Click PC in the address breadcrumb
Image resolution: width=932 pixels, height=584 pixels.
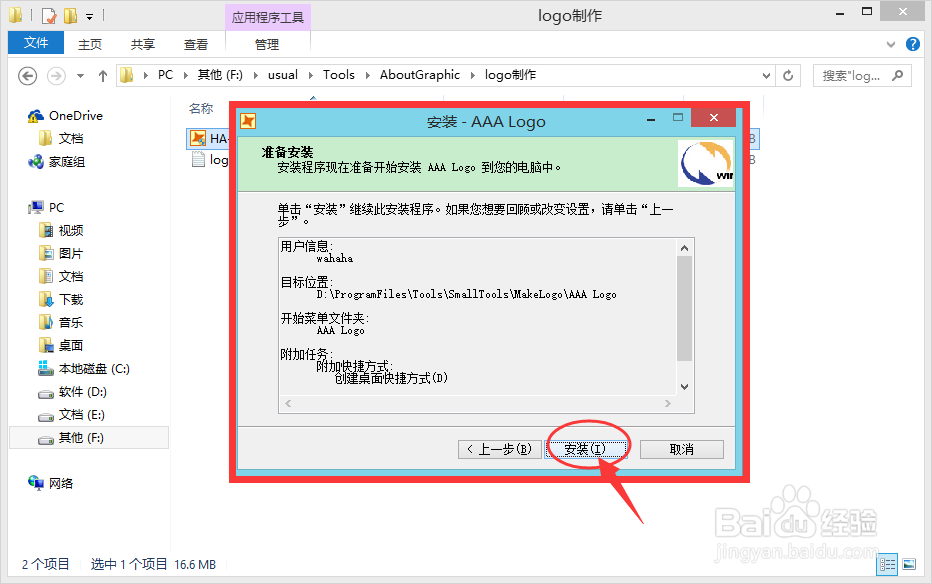[165, 75]
